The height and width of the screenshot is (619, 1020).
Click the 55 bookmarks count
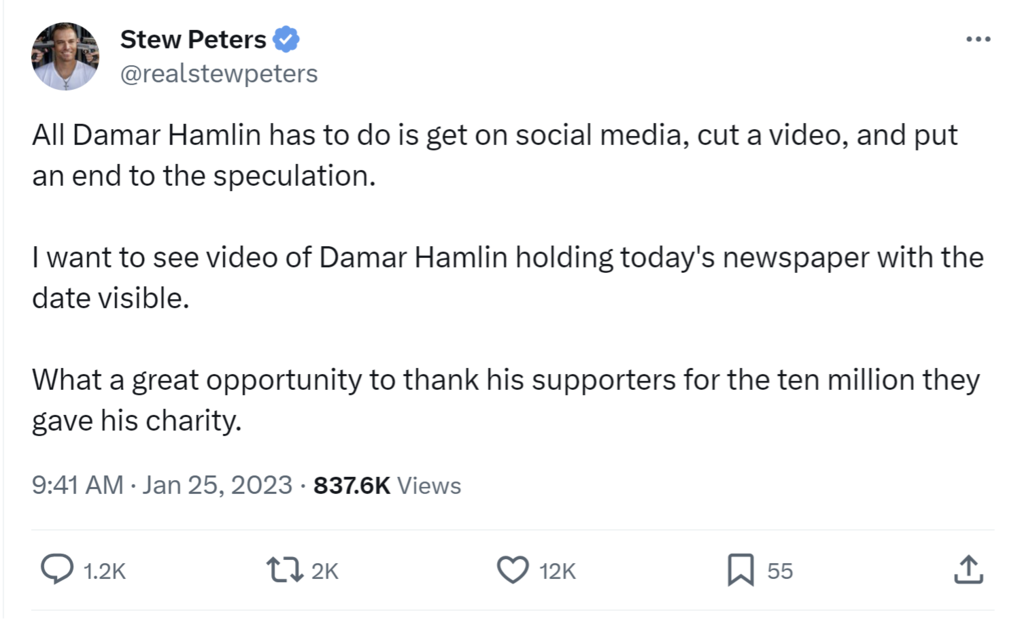(x=780, y=571)
